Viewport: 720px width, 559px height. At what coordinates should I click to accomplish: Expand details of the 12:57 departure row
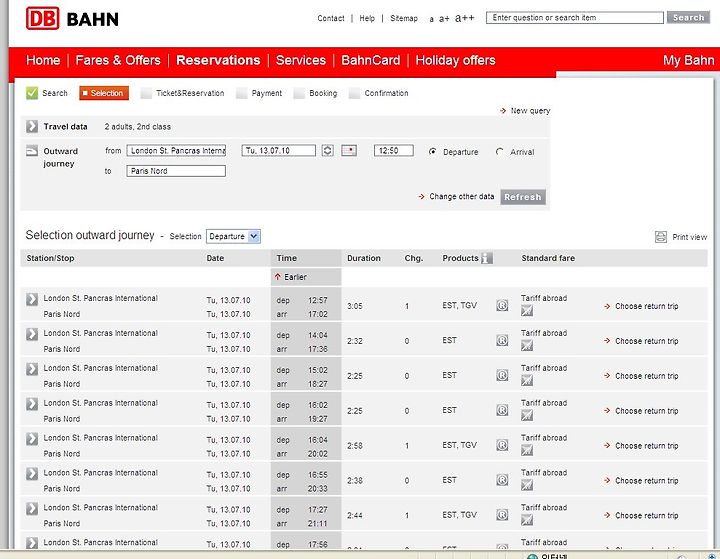[x=32, y=299]
